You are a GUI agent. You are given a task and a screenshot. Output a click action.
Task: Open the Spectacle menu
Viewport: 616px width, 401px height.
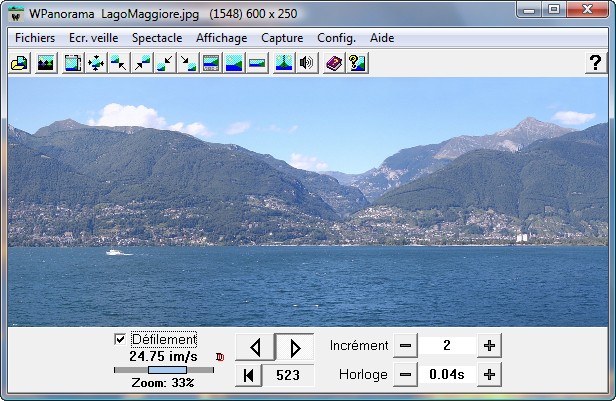pyautogui.click(x=157, y=38)
